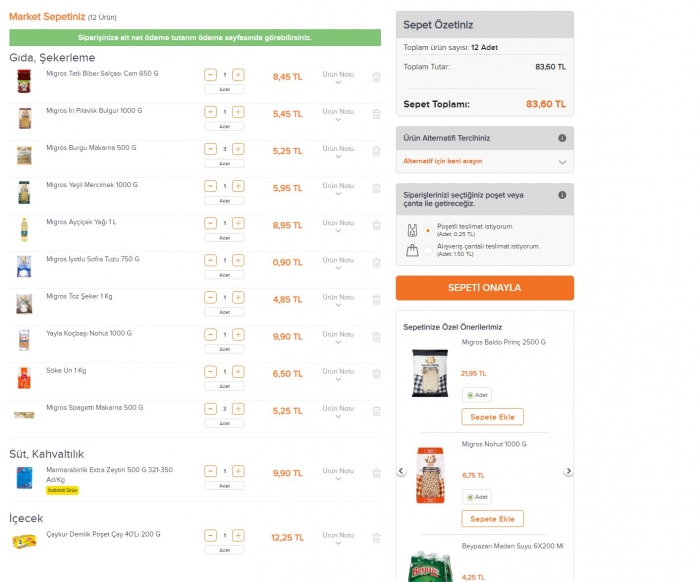Add Migros Nohut 1000 G to cart
This screenshot has width=700, height=582.
pos(492,519)
